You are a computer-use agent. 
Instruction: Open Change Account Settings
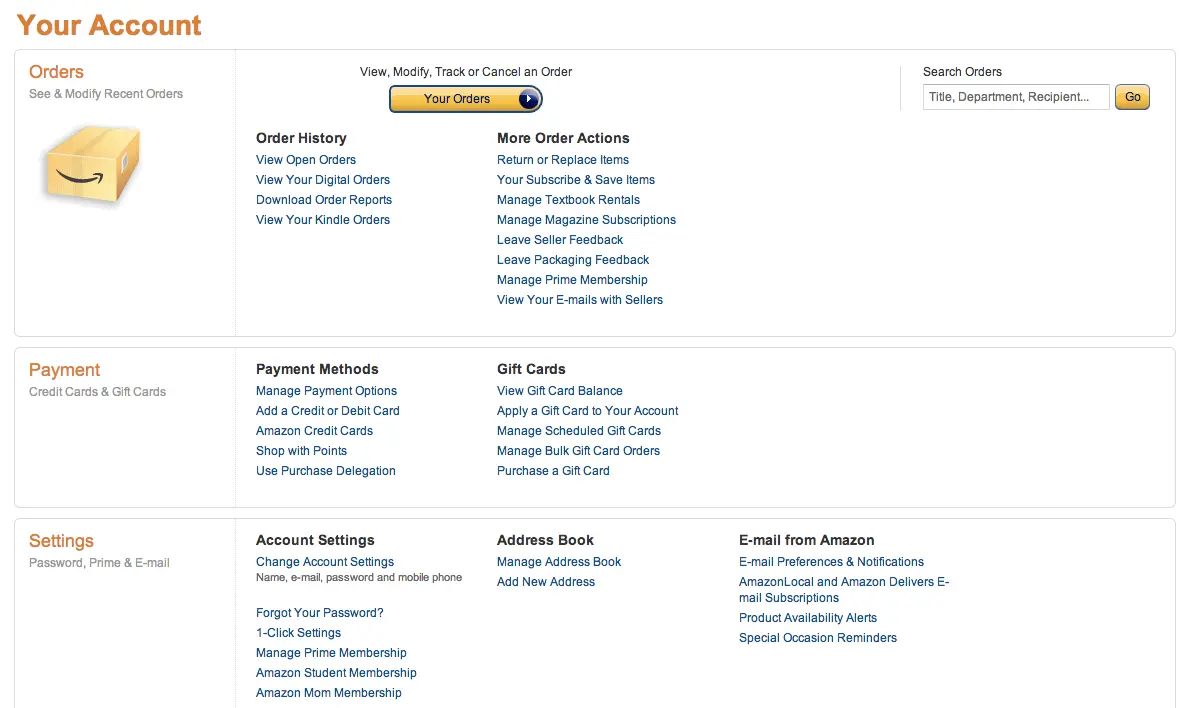tap(324, 561)
